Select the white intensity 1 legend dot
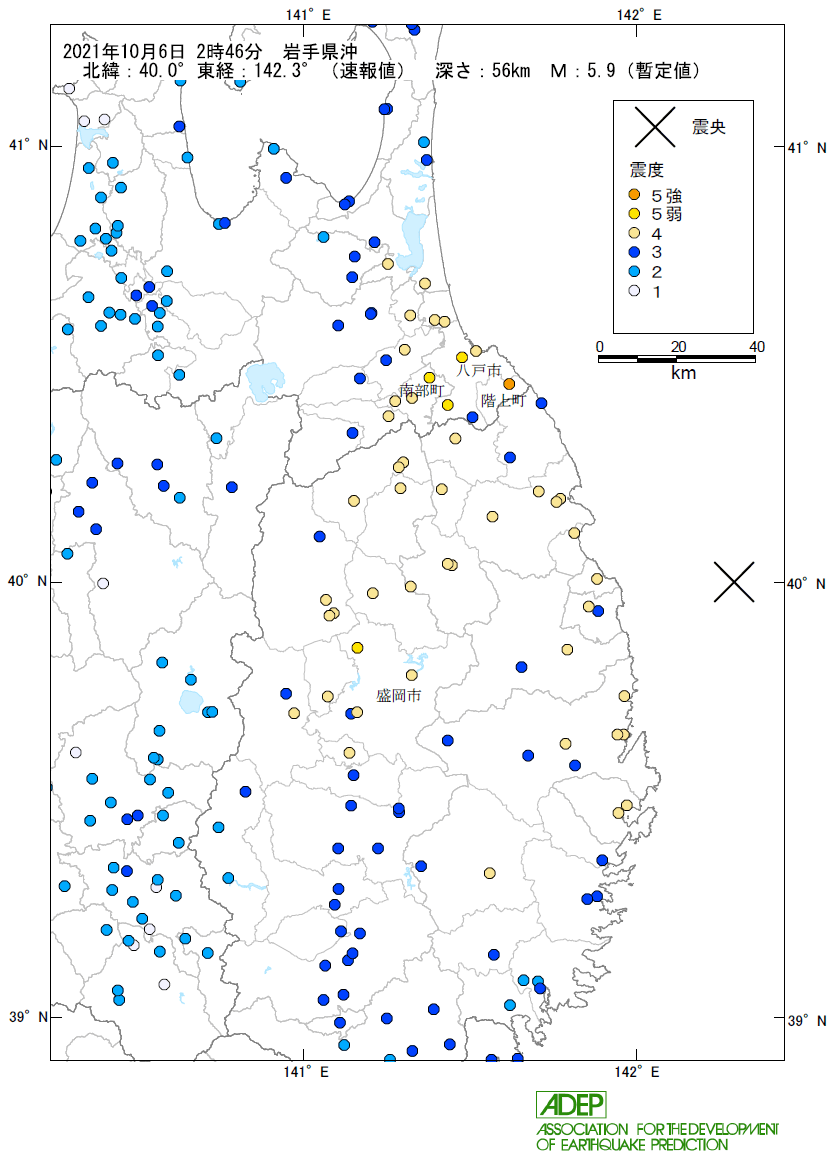Screen dimensions: 838x1161 coord(634,291)
